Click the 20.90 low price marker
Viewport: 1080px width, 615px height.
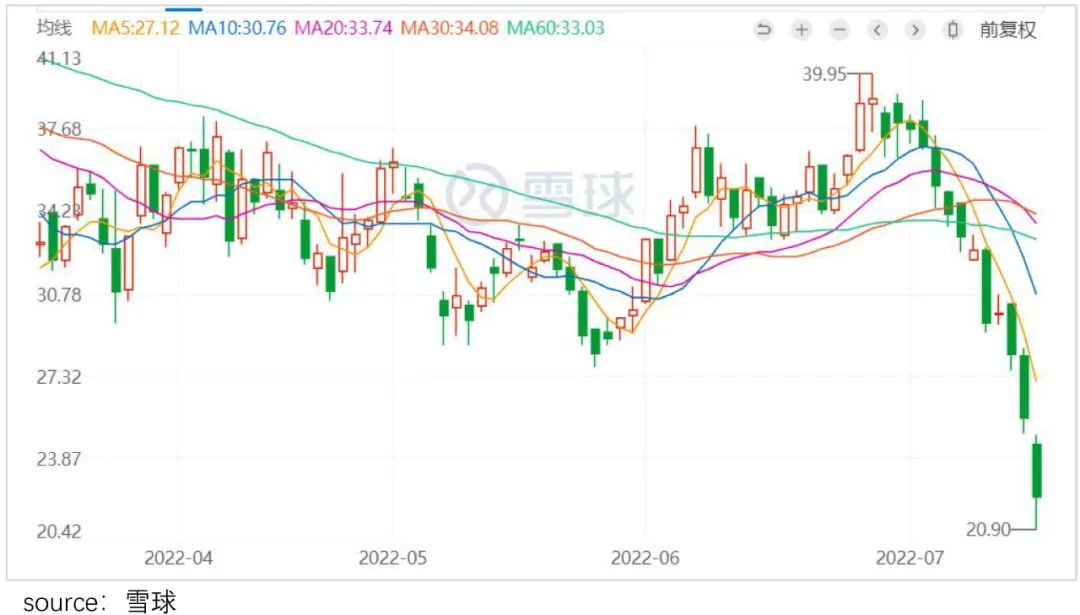990,529
